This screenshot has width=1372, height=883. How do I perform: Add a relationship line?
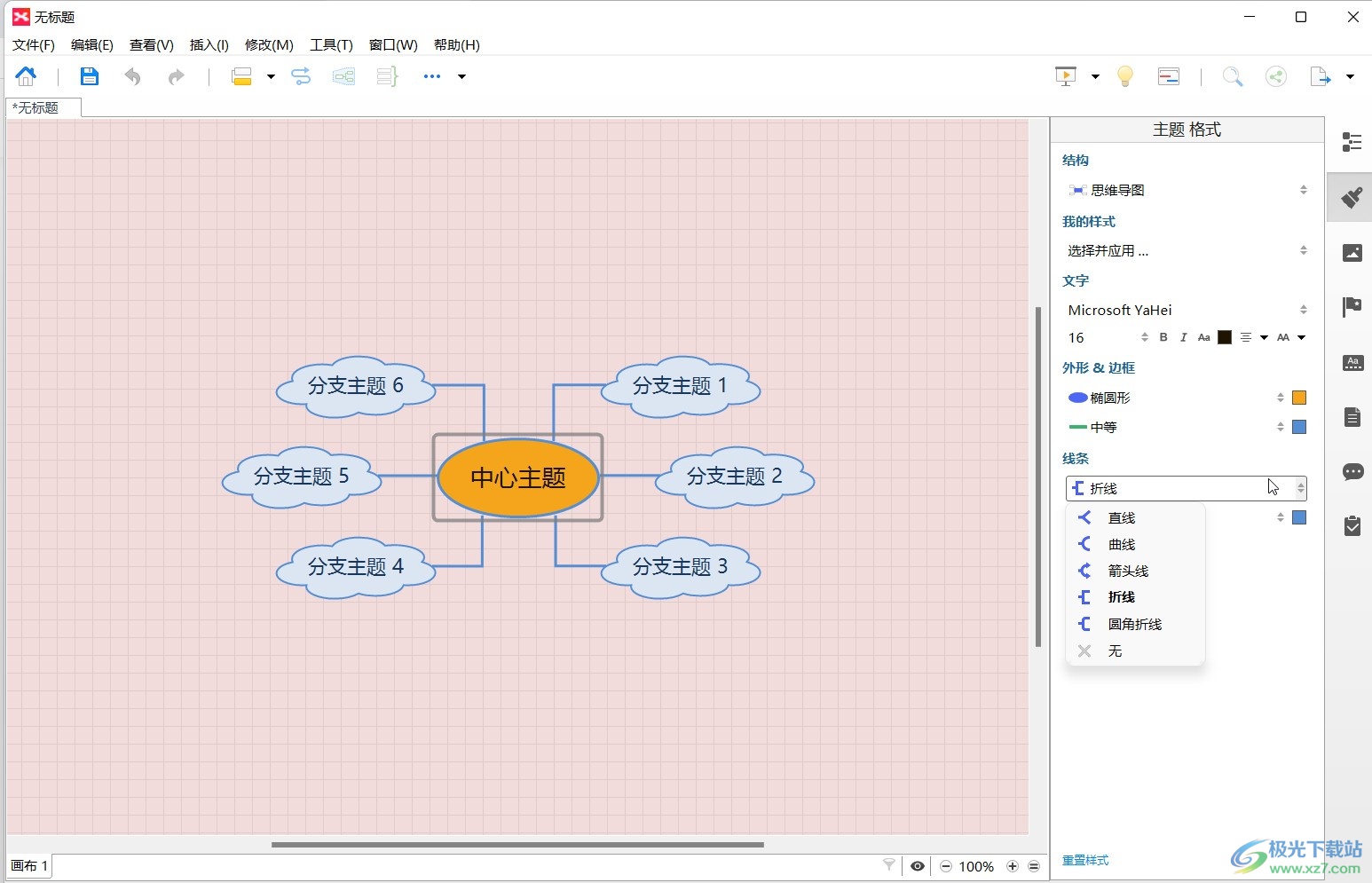(301, 76)
